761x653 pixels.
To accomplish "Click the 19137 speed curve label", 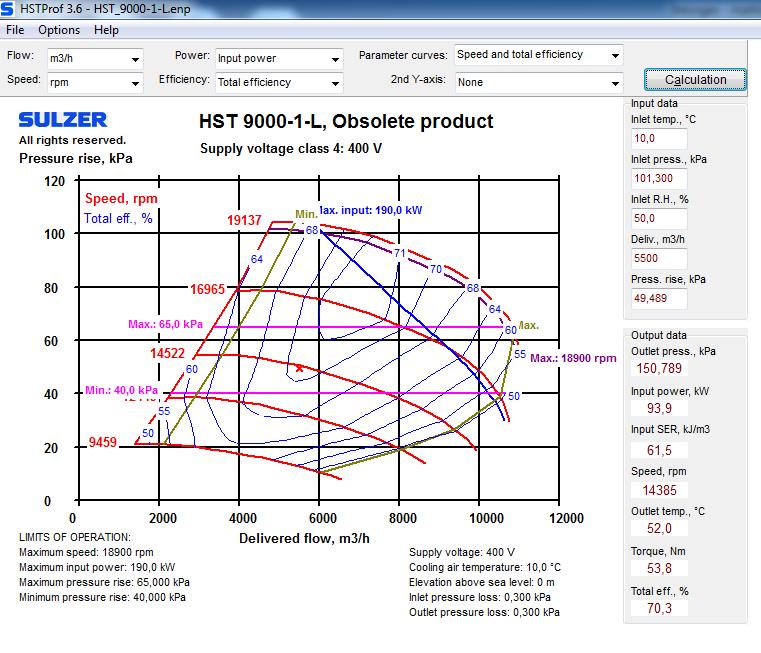I will [x=244, y=220].
